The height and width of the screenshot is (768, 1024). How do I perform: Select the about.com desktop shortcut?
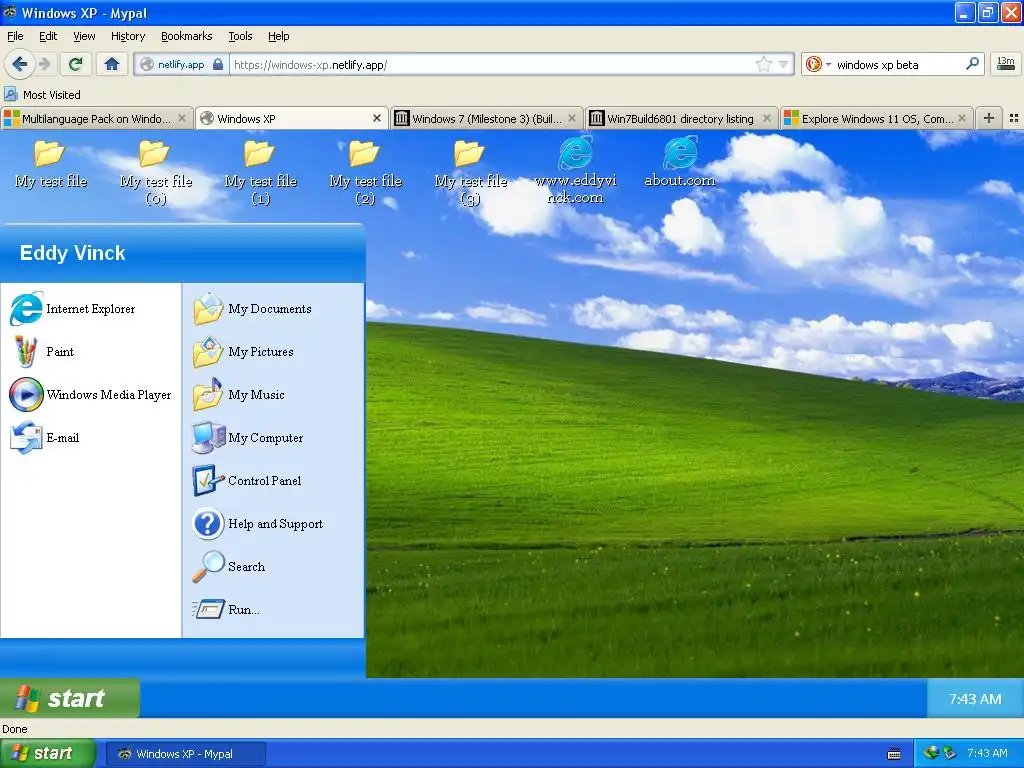680,163
